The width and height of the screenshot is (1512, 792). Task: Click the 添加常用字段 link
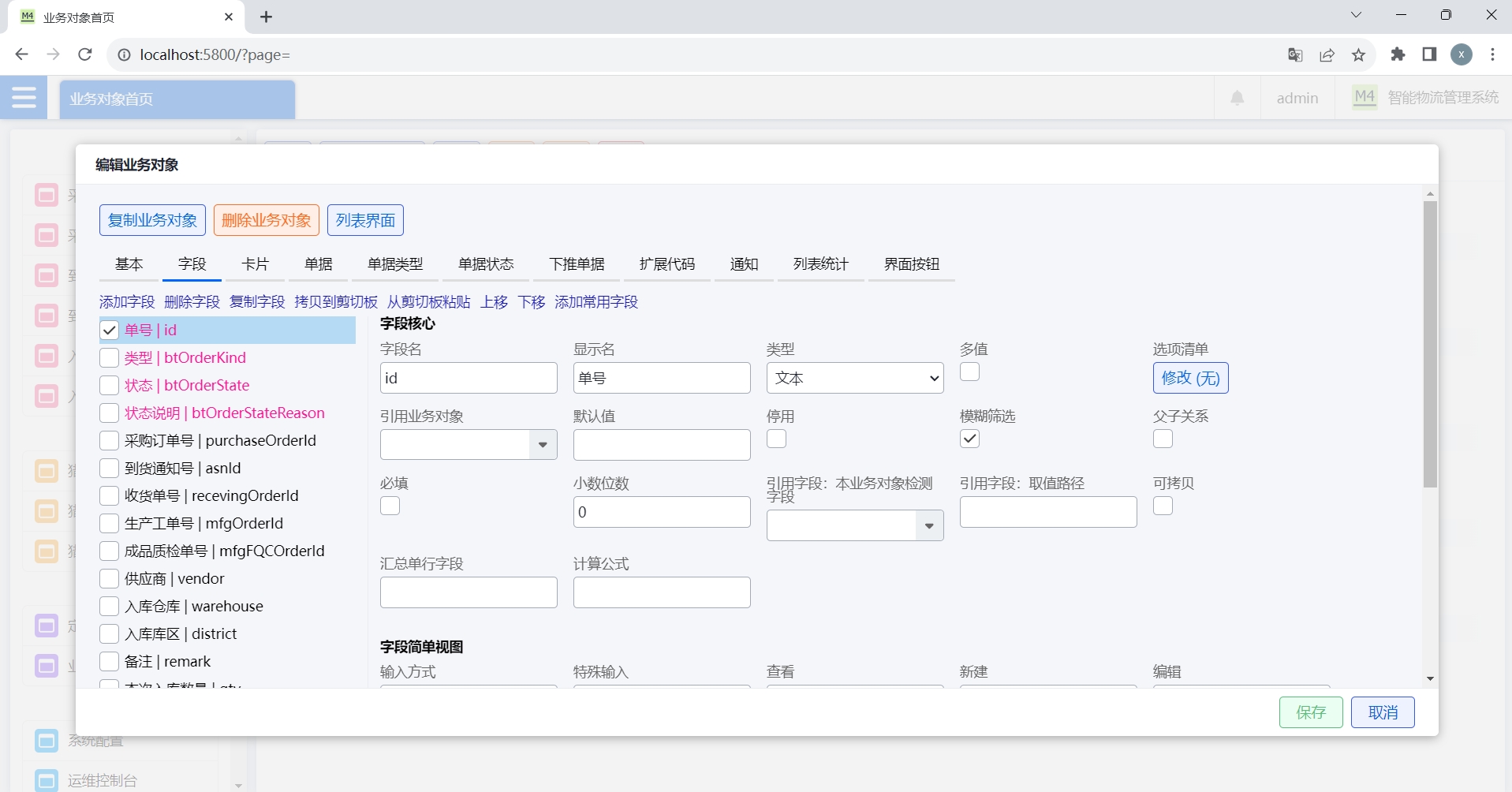click(x=596, y=302)
